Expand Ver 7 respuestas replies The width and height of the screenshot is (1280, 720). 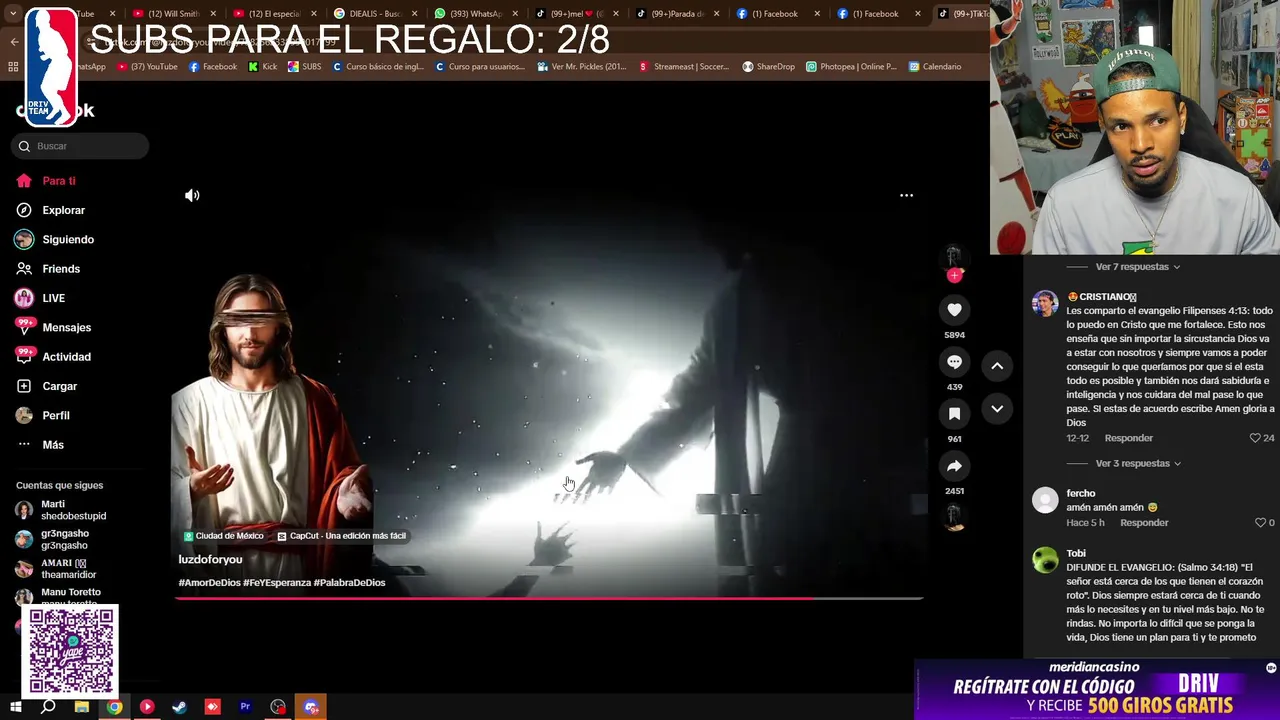click(x=1138, y=267)
